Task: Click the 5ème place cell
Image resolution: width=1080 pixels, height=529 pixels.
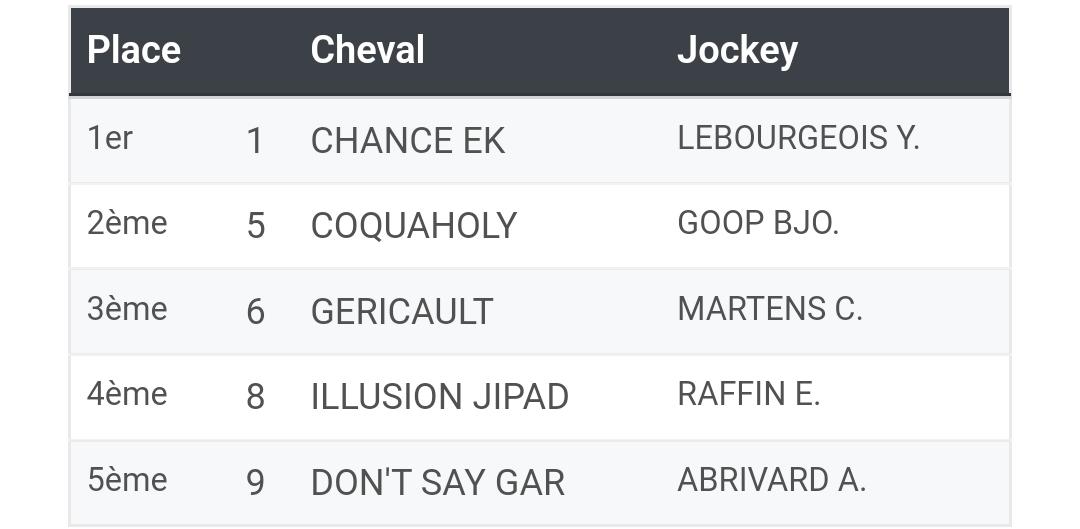Action: [x=127, y=479]
